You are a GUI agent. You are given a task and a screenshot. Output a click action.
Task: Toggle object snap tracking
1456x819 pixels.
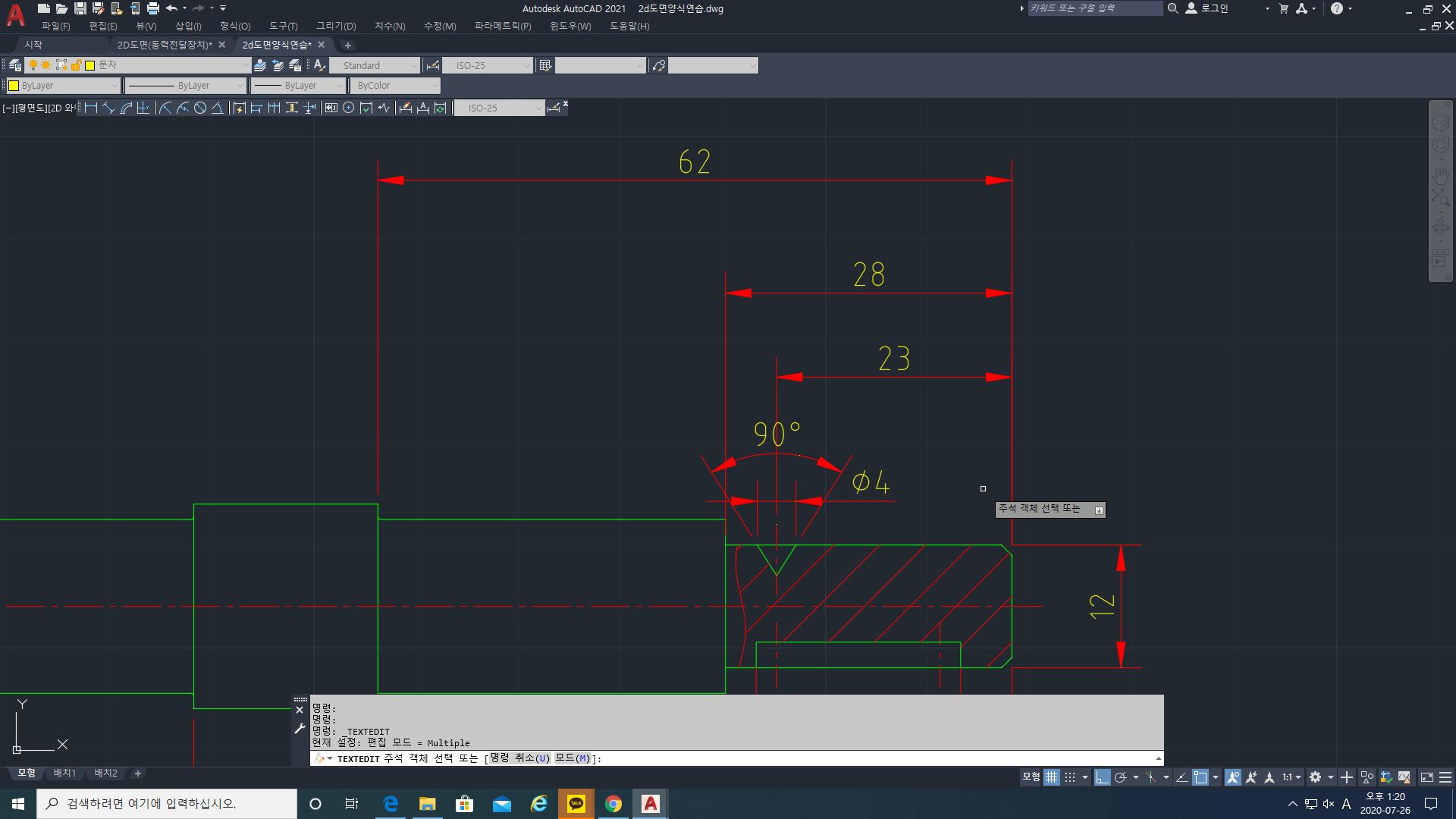click(x=1181, y=777)
